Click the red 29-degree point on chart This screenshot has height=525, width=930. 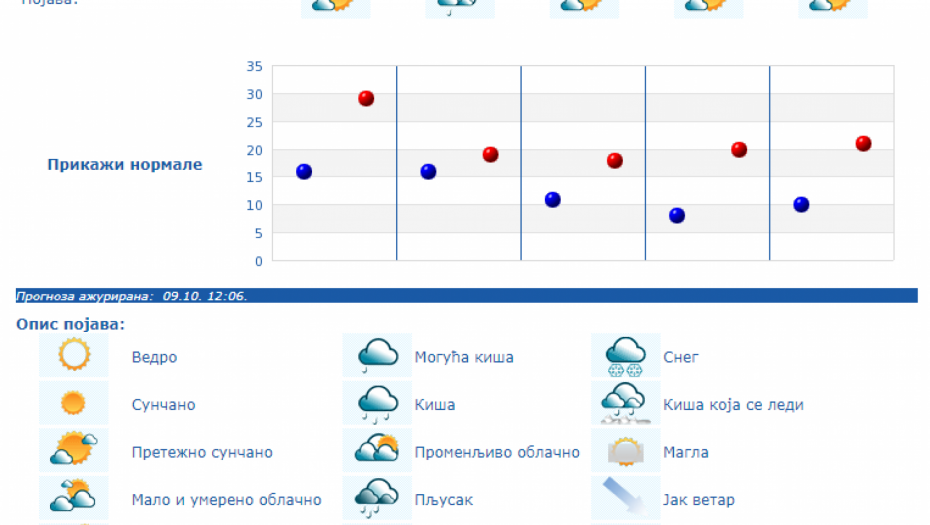click(x=366, y=99)
